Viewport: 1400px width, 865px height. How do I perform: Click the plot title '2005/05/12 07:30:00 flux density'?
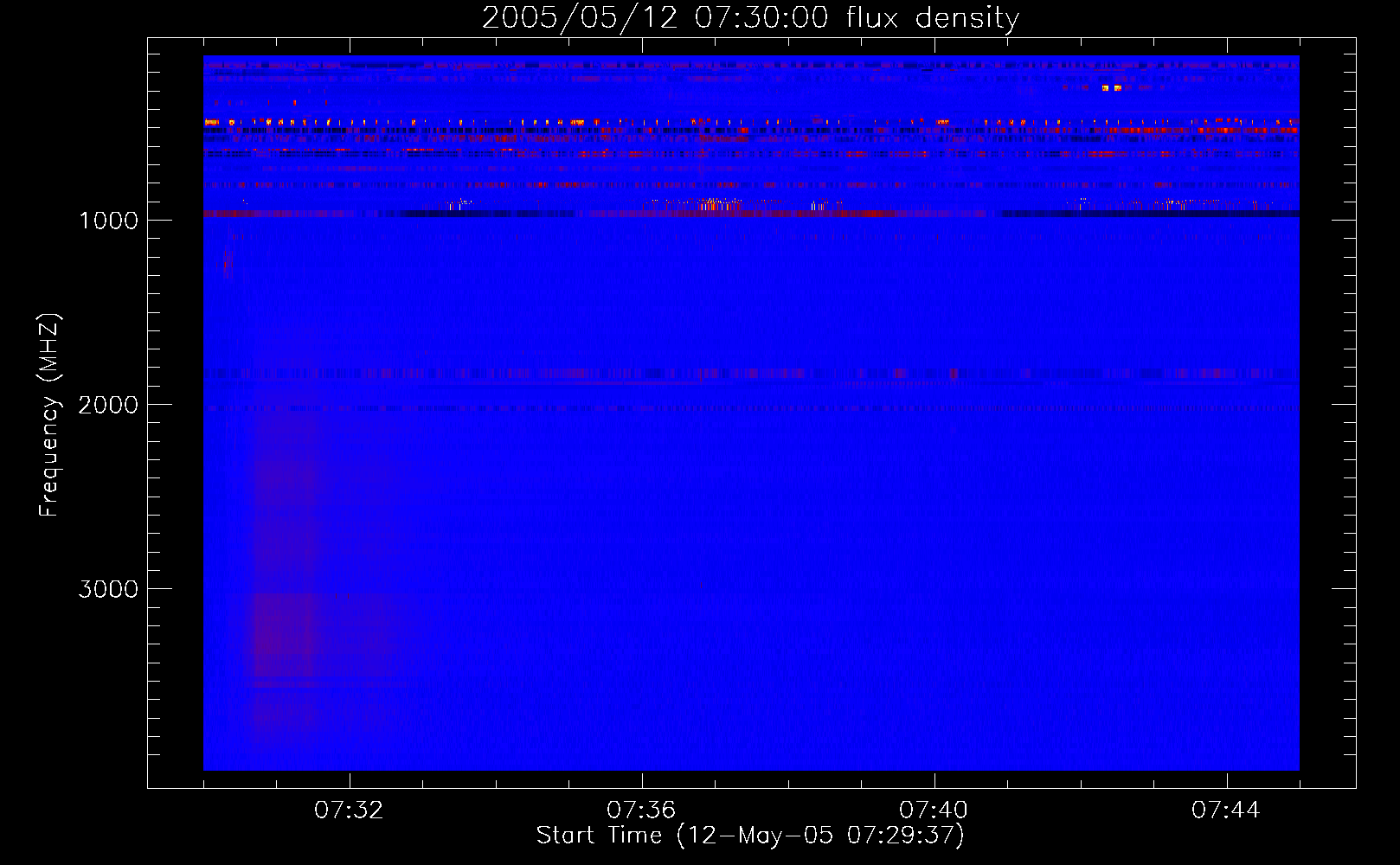coord(750,17)
